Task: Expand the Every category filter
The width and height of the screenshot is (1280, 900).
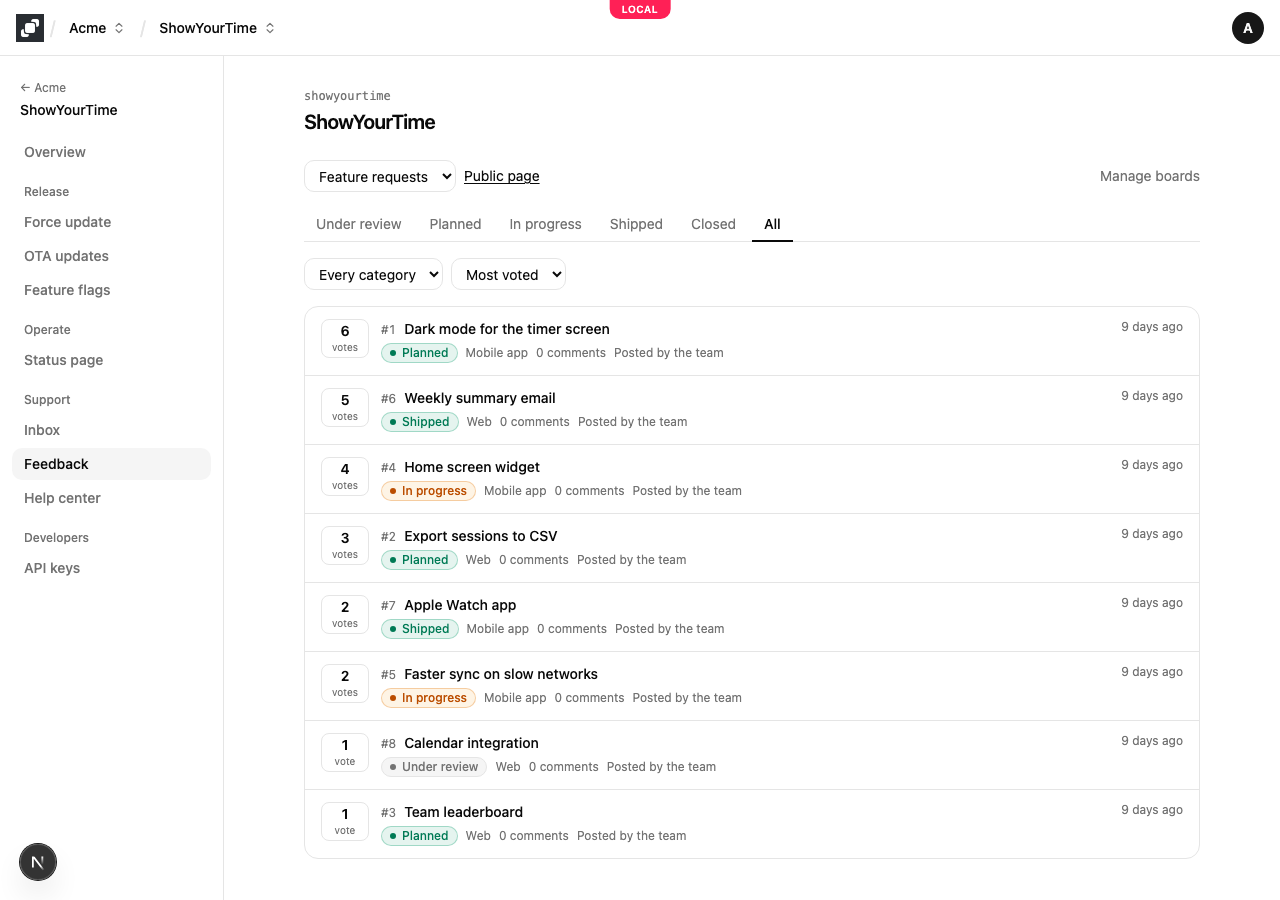Action: (373, 274)
